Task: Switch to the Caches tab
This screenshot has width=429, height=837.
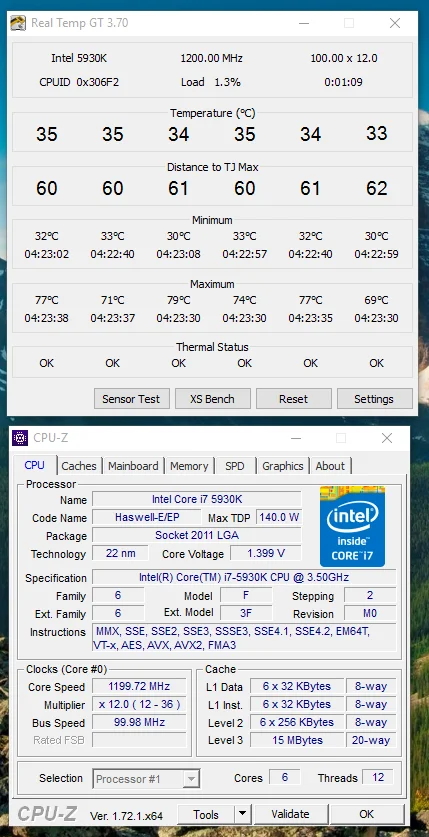Action: point(79,466)
